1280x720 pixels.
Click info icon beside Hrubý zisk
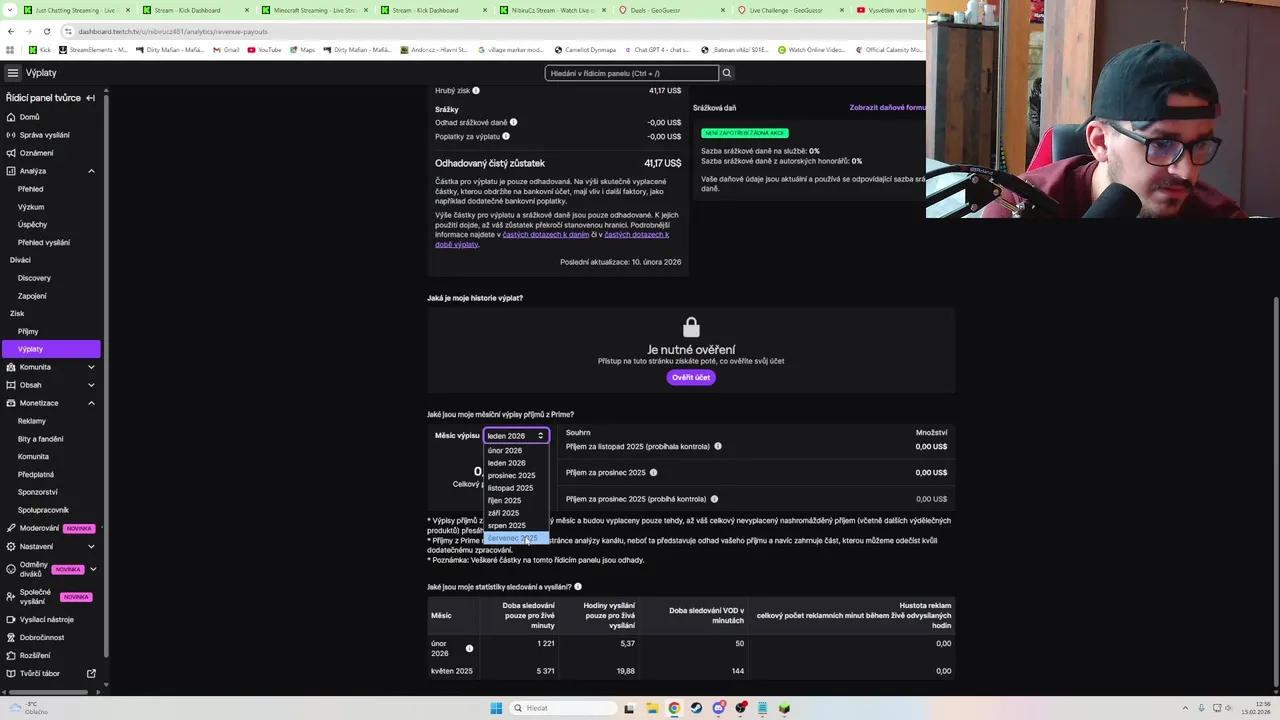476,90
